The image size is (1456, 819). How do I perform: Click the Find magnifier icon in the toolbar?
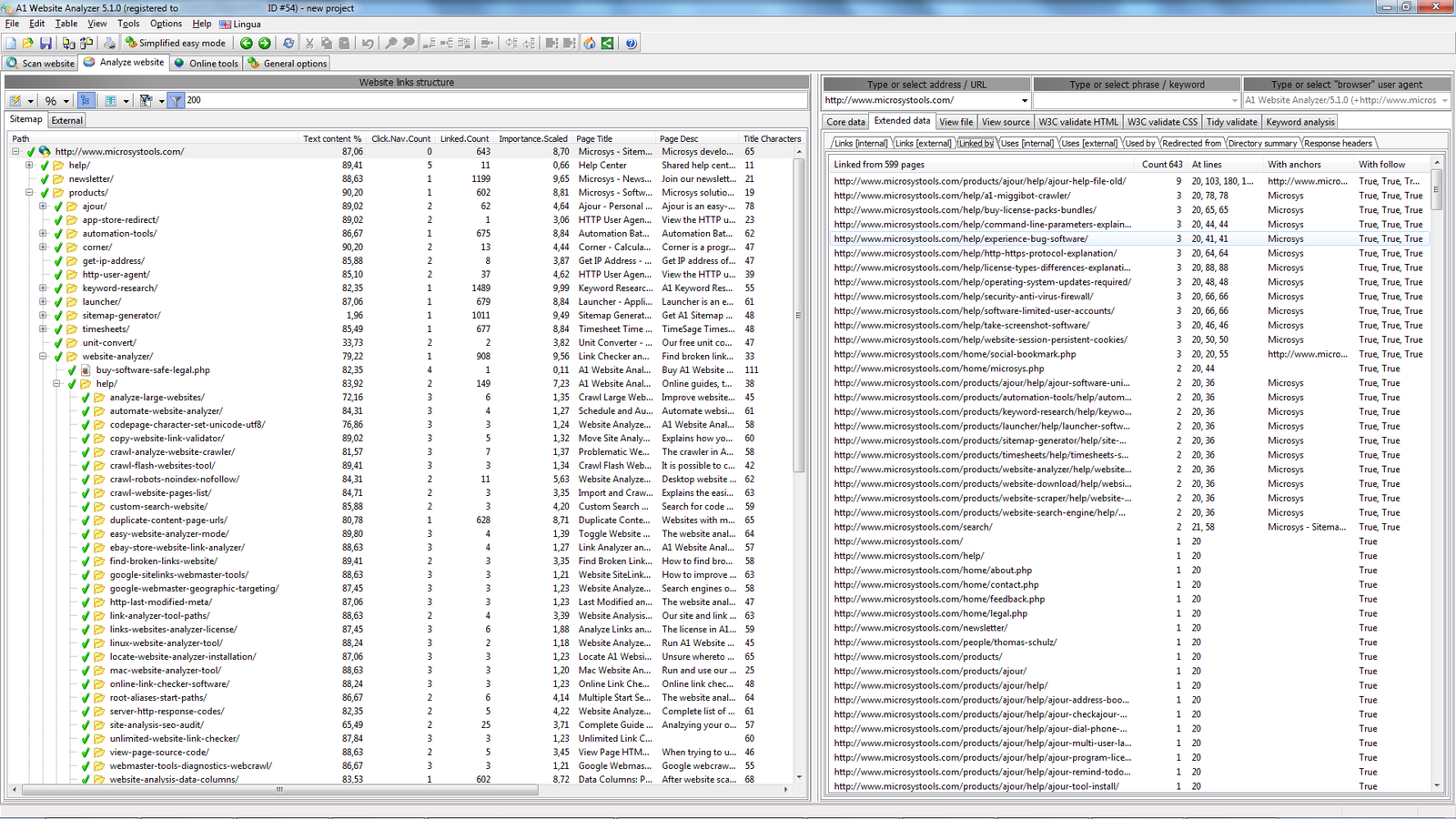[x=390, y=43]
